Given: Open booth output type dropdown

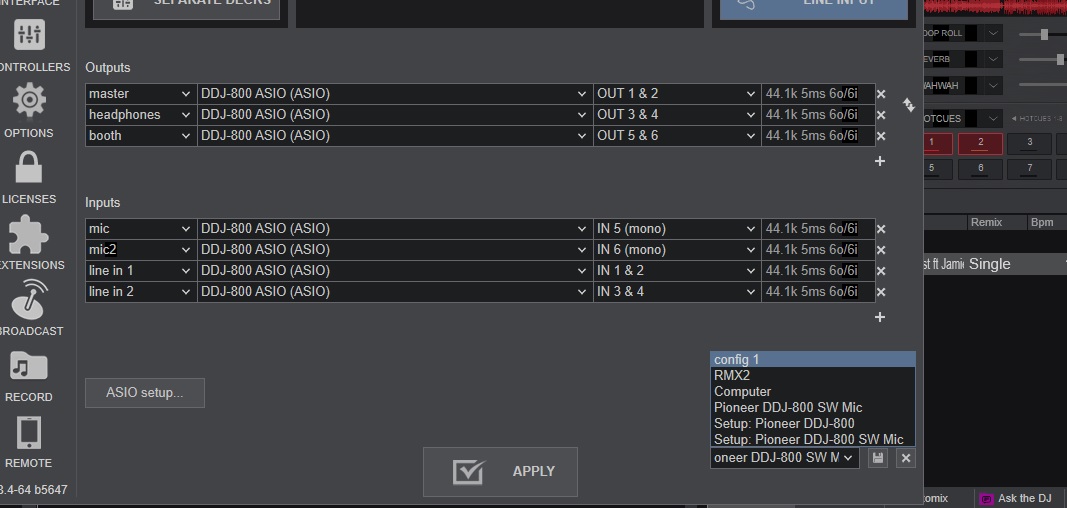Looking at the screenshot, I should tap(141, 136).
